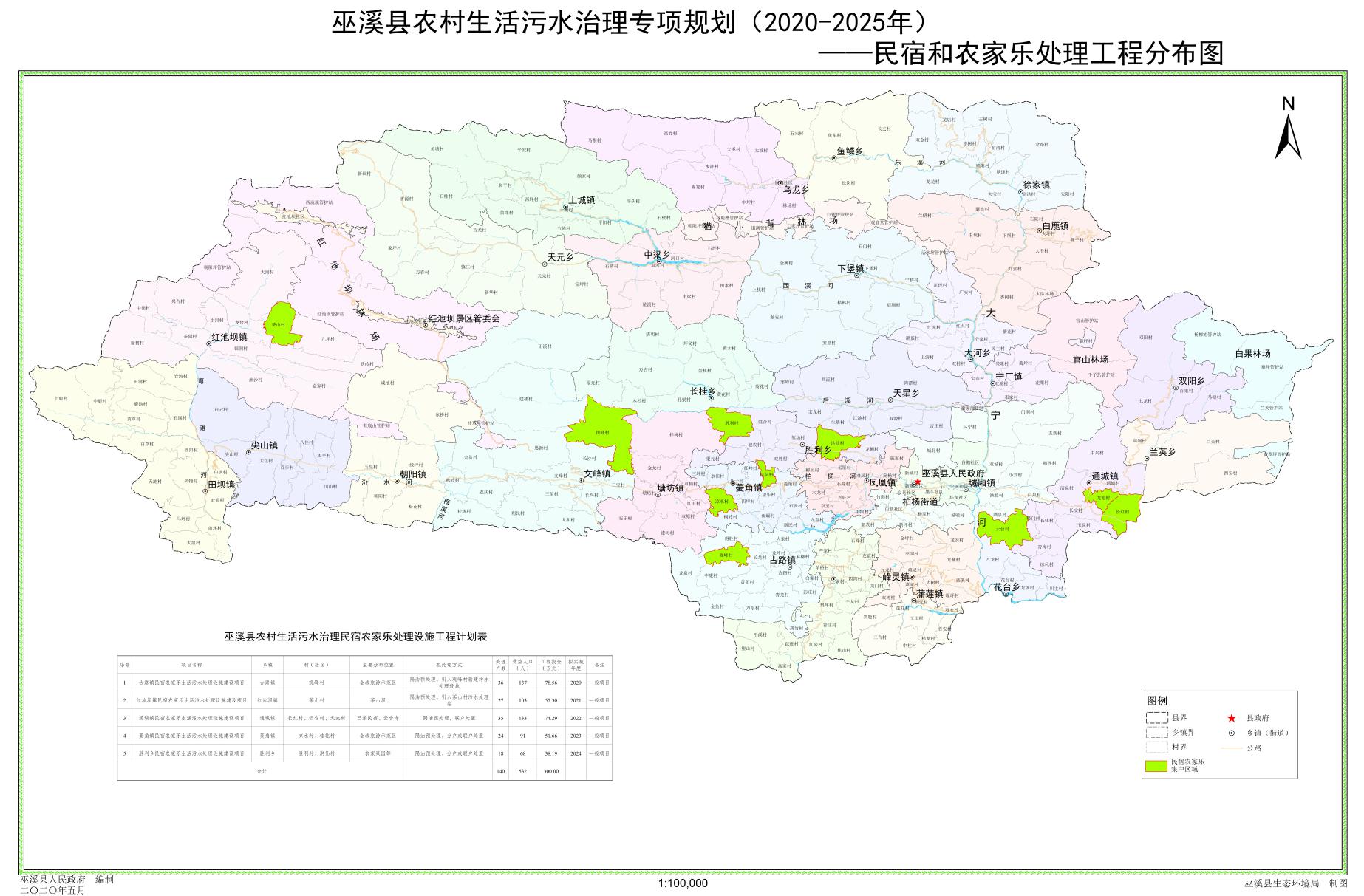This screenshot has height=896, width=1364.
Task: Click the 乡镇界 boundary legend box
Action: 1156,733
